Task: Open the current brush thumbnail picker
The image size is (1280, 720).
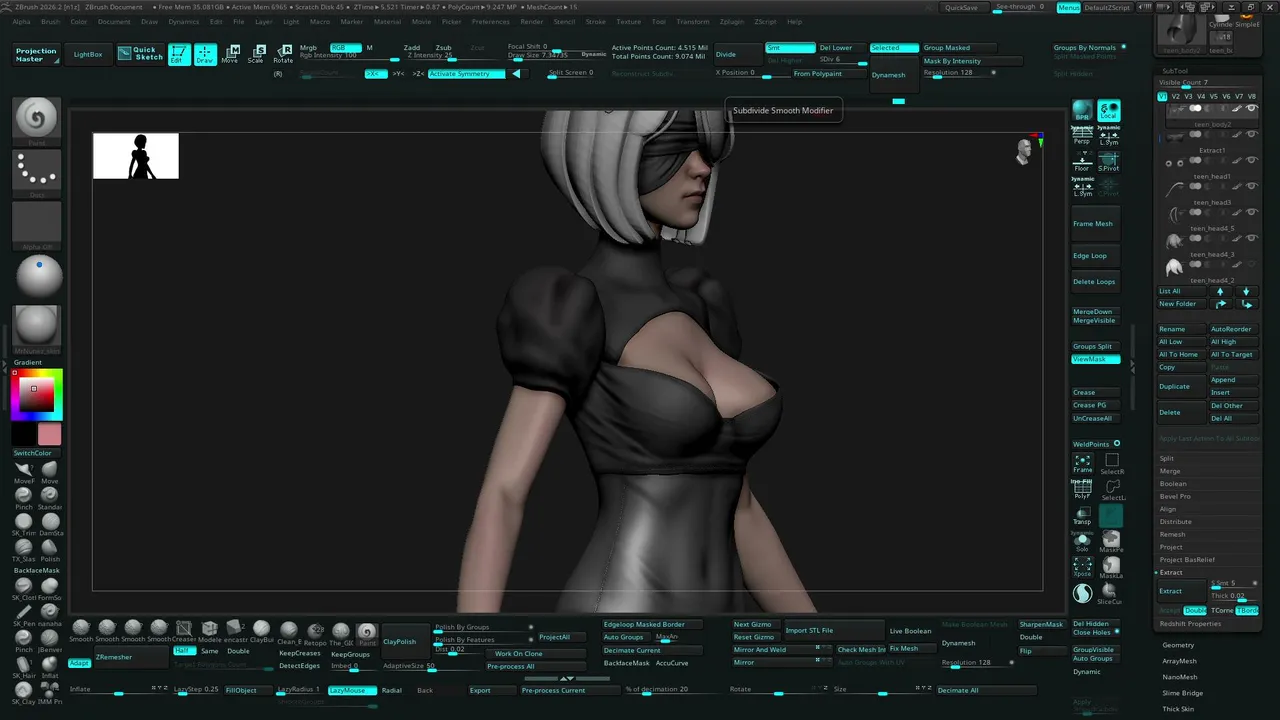Action: (x=38, y=120)
